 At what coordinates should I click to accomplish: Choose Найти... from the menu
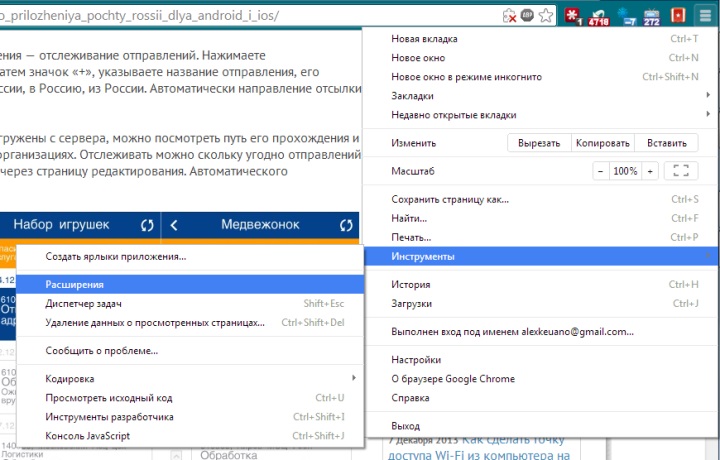(x=540, y=218)
